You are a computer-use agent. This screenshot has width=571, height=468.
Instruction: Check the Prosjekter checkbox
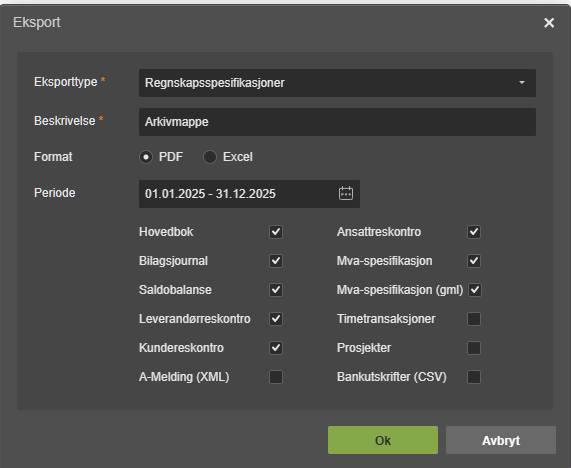[474, 348]
